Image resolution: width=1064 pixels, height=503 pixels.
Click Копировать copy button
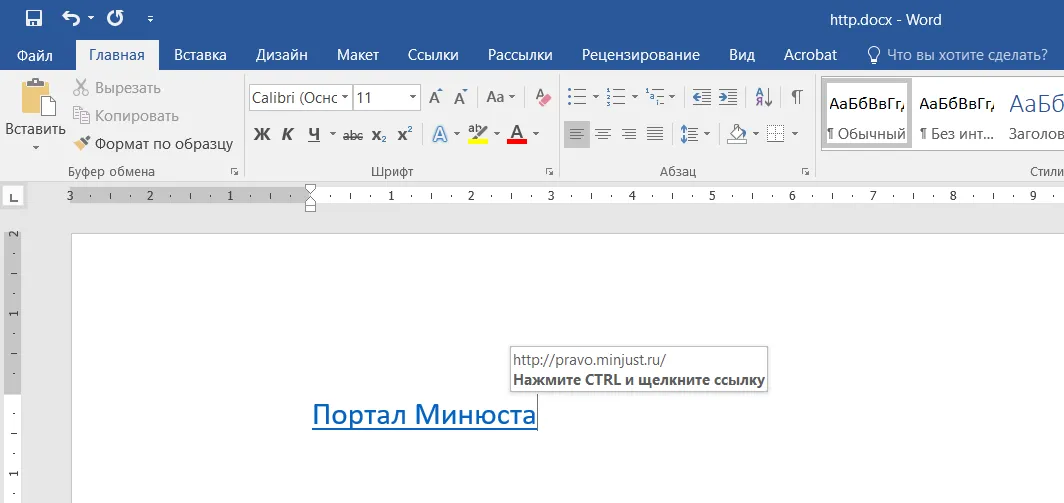point(126,116)
